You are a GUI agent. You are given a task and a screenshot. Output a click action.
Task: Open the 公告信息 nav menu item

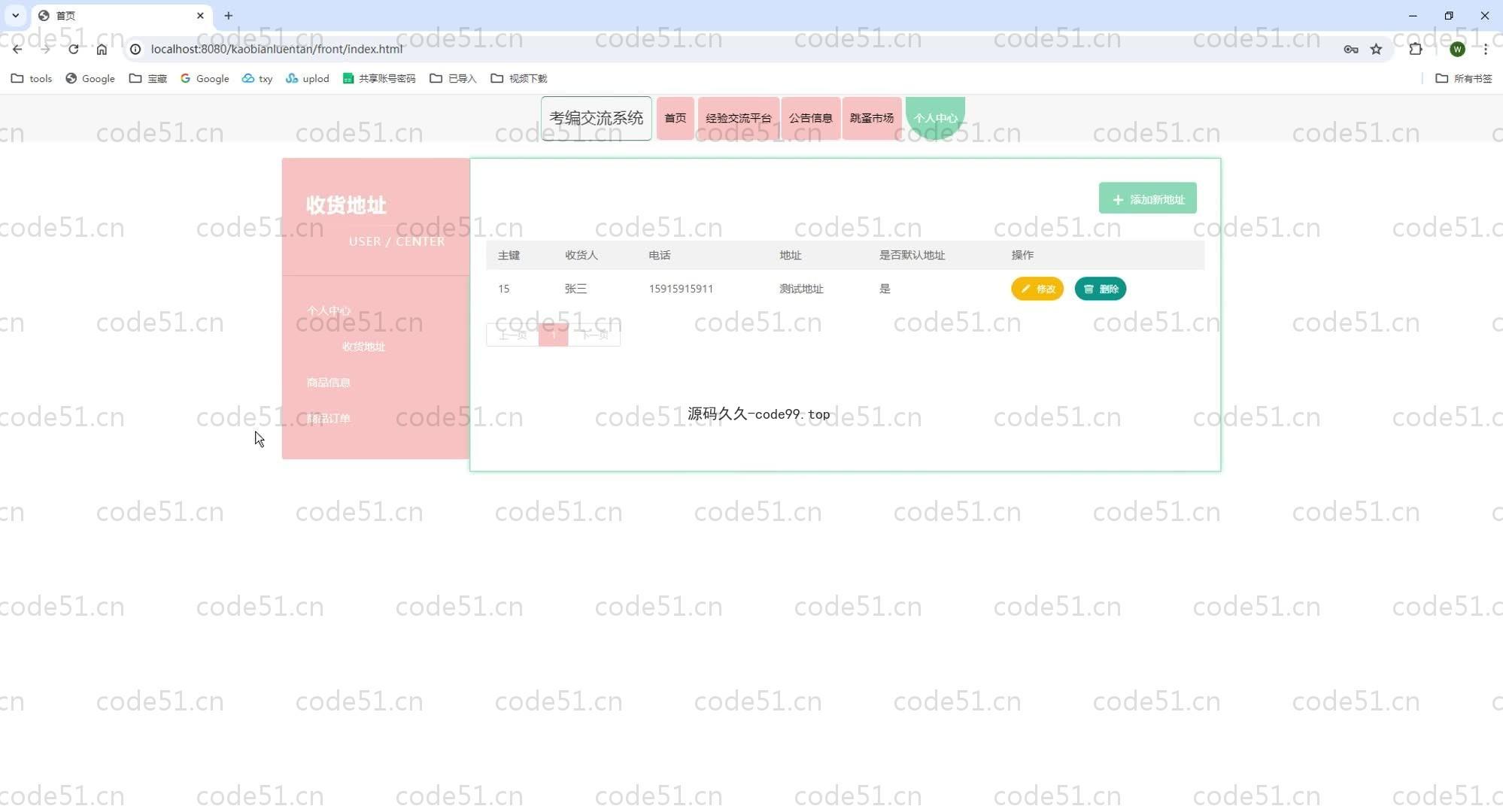point(811,118)
